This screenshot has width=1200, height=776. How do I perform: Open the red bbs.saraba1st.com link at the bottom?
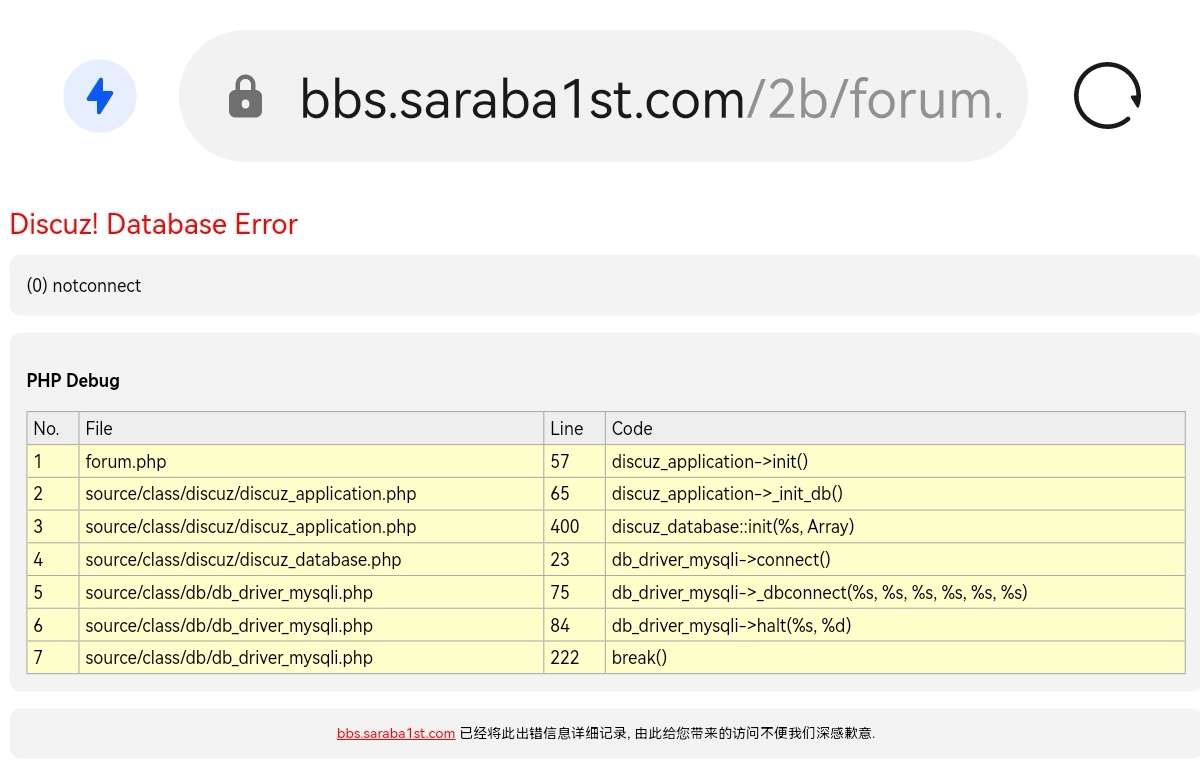click(396, 733)
